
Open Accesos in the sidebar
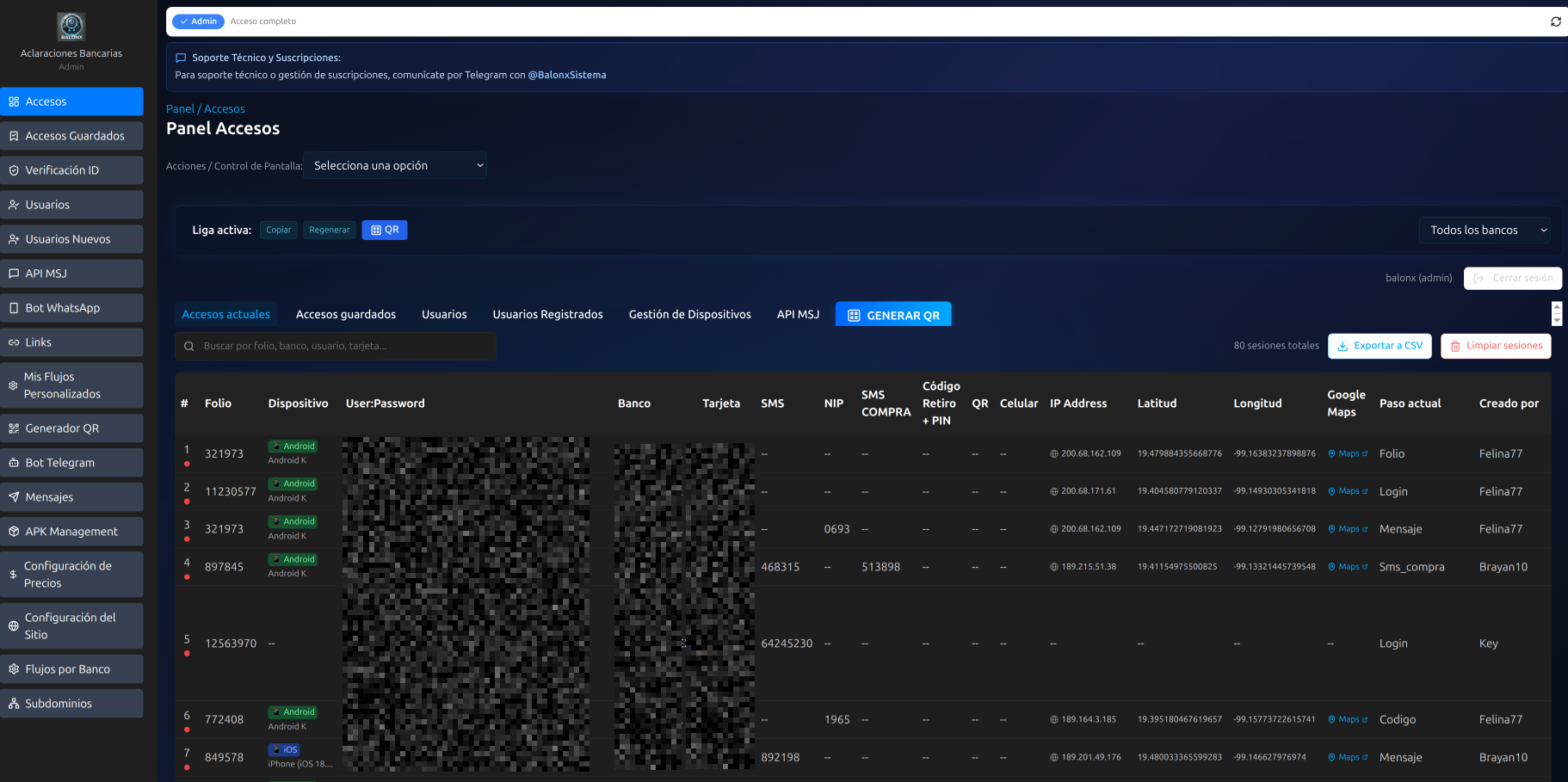(71, 102)
